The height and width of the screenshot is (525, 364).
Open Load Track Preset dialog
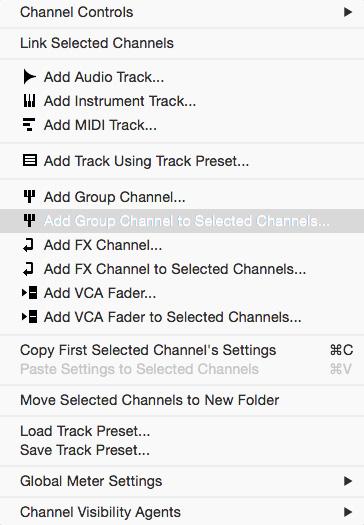(x=182, y=431)
